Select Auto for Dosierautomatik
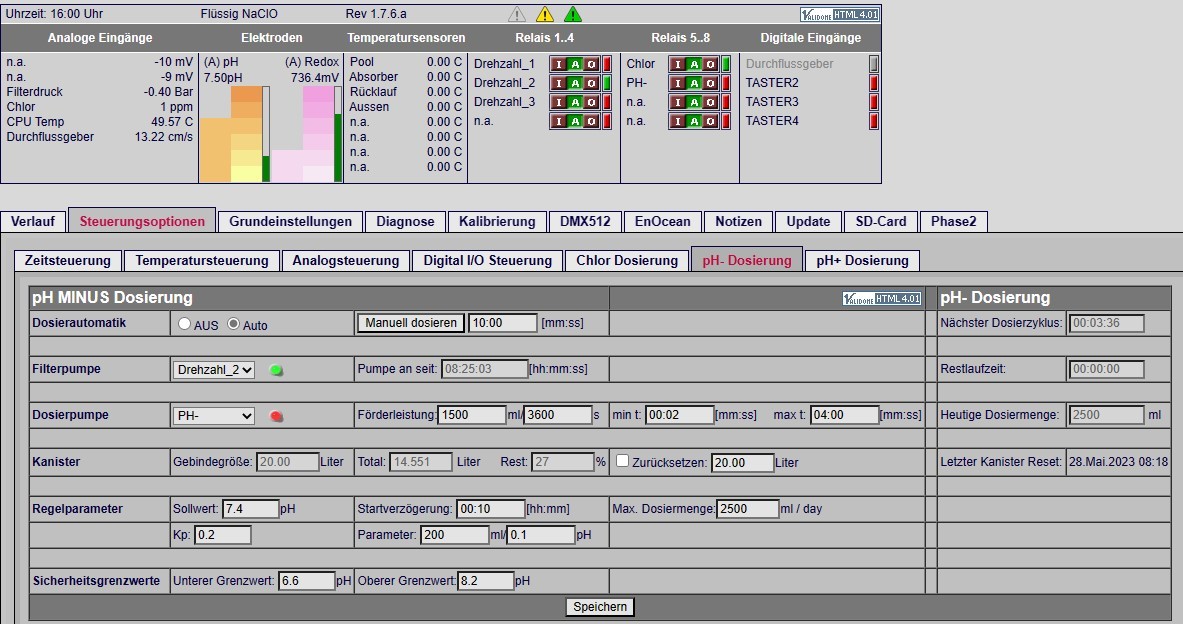 [234, 324]
